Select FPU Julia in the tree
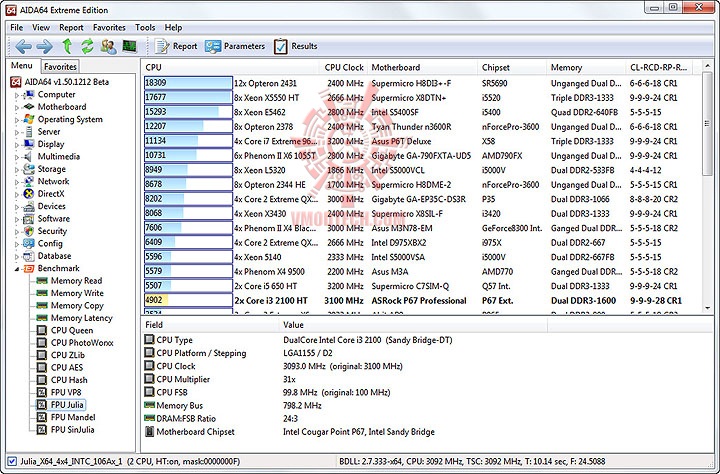Viewport: 720px width, 474px height. [x=67, y=405]
